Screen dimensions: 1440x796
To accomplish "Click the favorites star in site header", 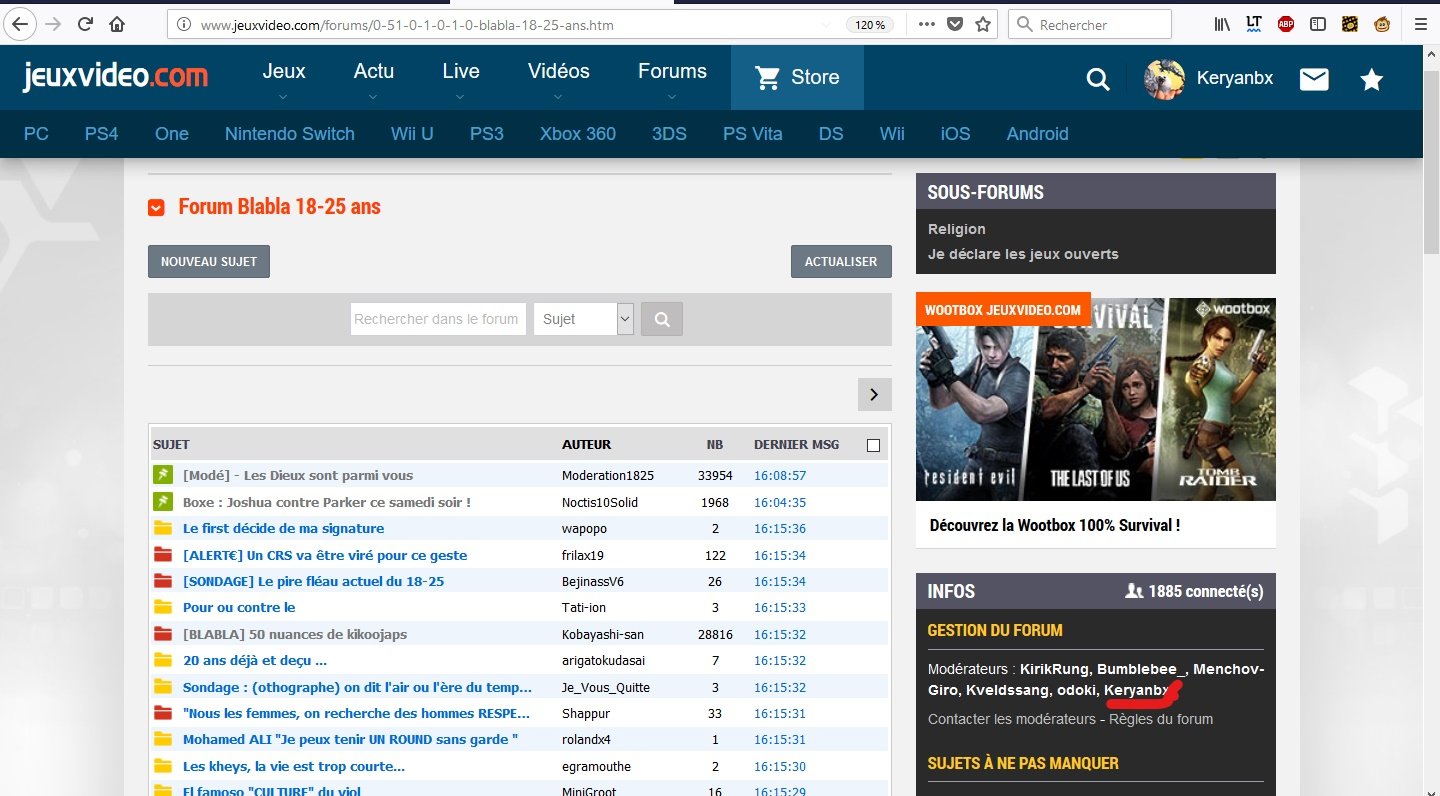I will tap(1371, 80).
